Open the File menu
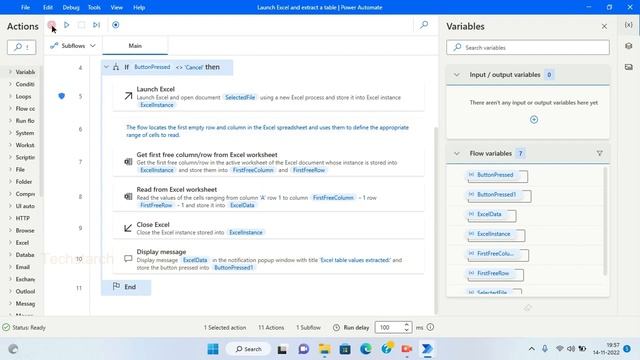 pos(25,7)
